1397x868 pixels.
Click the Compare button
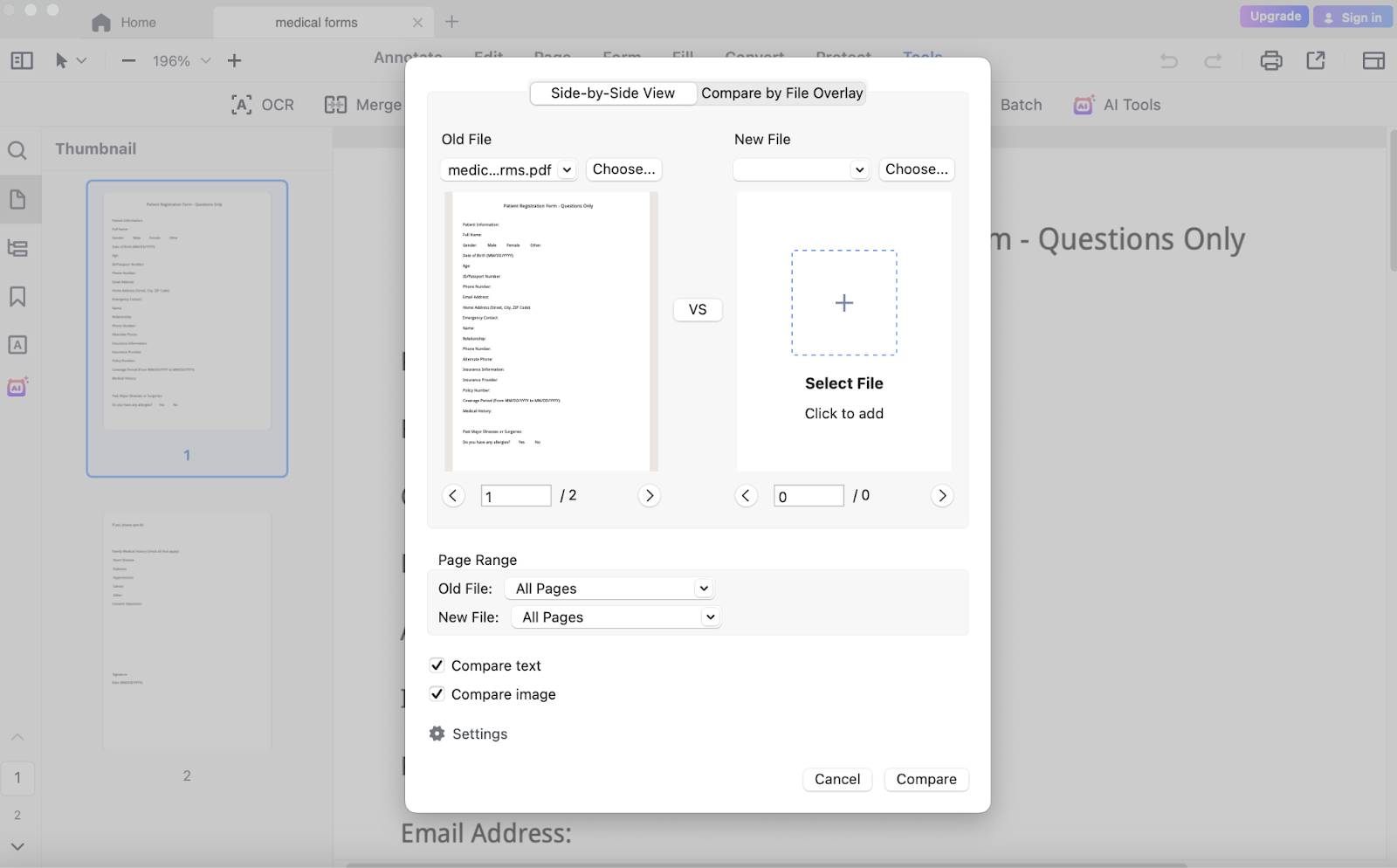[x=926, y=780]
